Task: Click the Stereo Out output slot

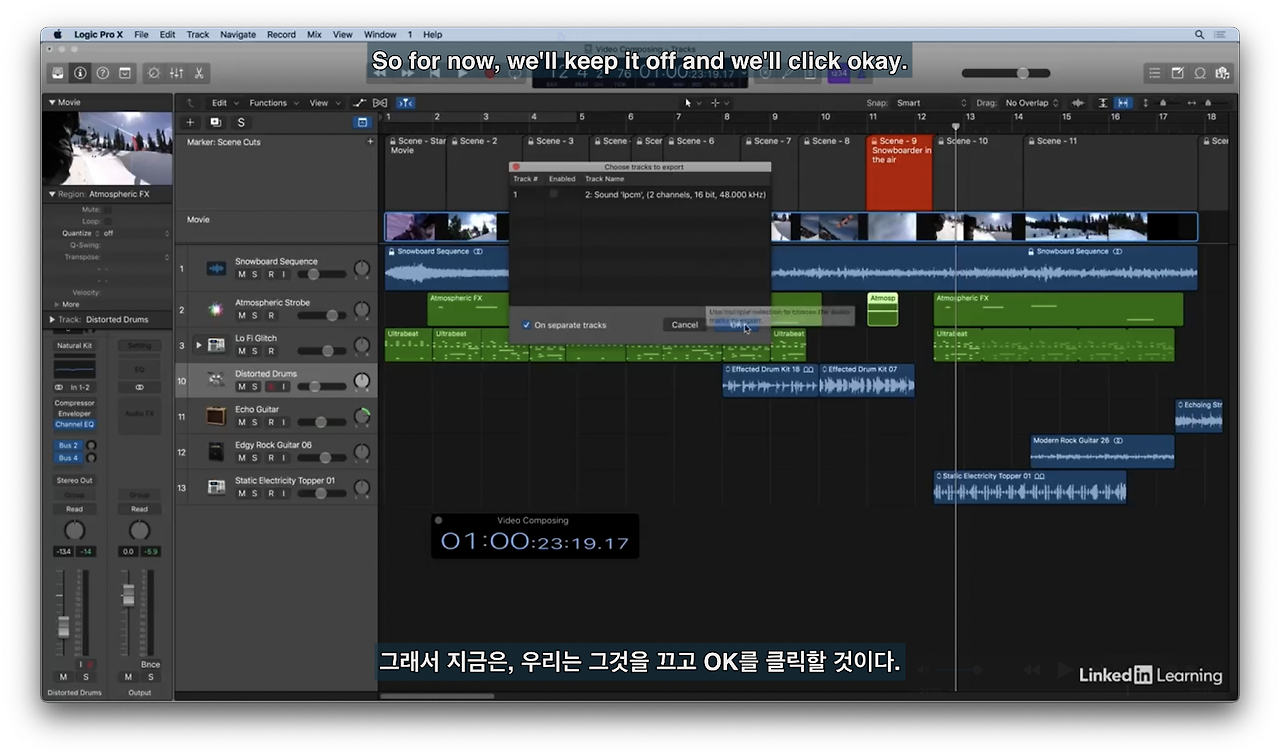Action: pyautogui.click(x=75, y=480)
